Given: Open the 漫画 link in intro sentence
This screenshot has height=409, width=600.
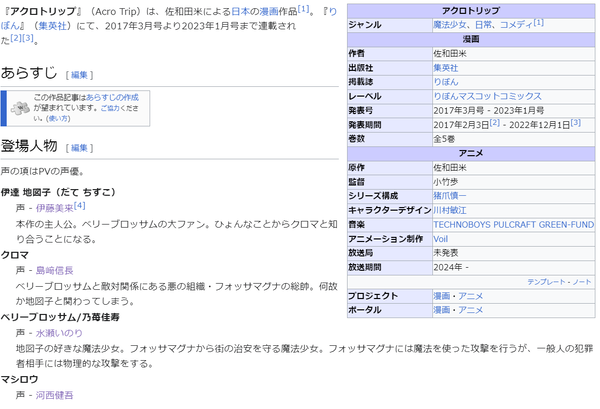Looking at the screenshot, I should point(269,11).
